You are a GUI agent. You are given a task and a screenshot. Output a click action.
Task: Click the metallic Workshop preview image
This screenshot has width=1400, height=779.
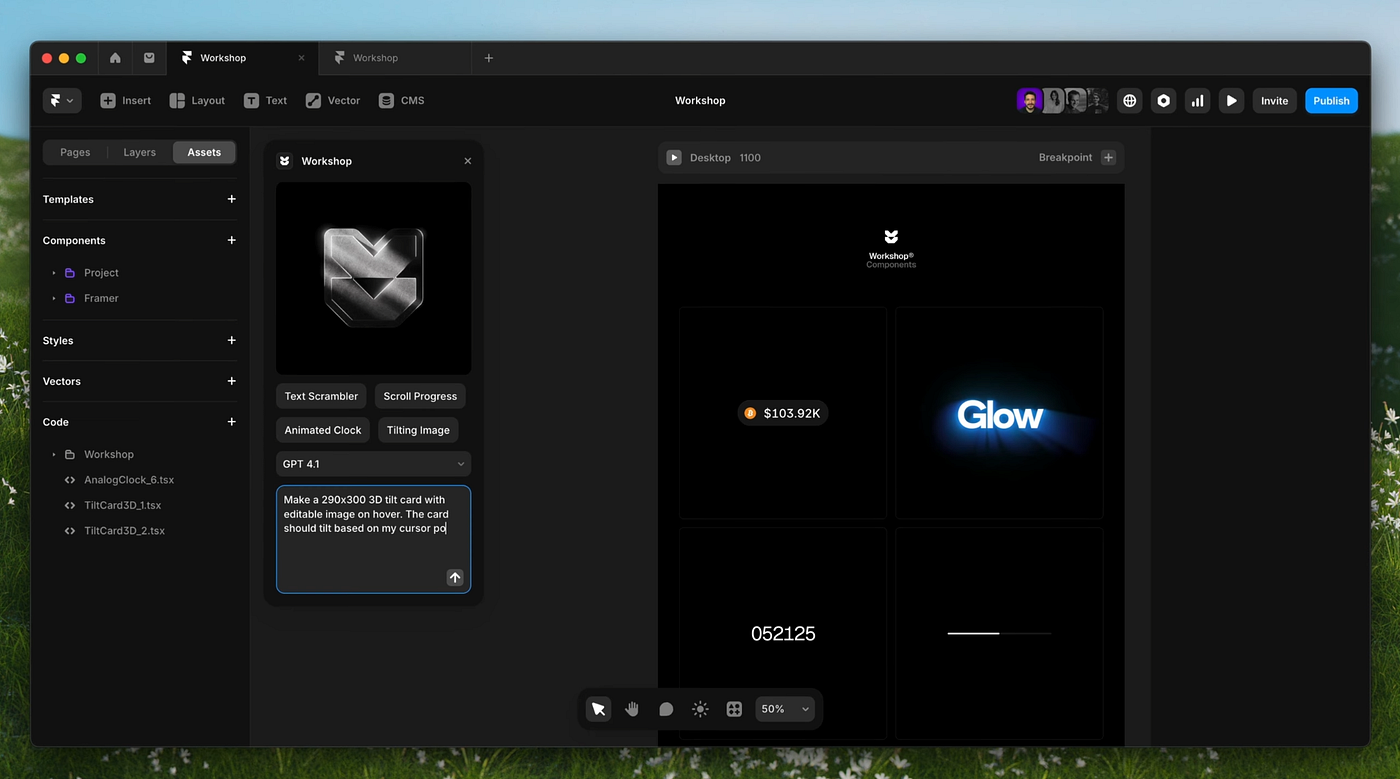374,278
